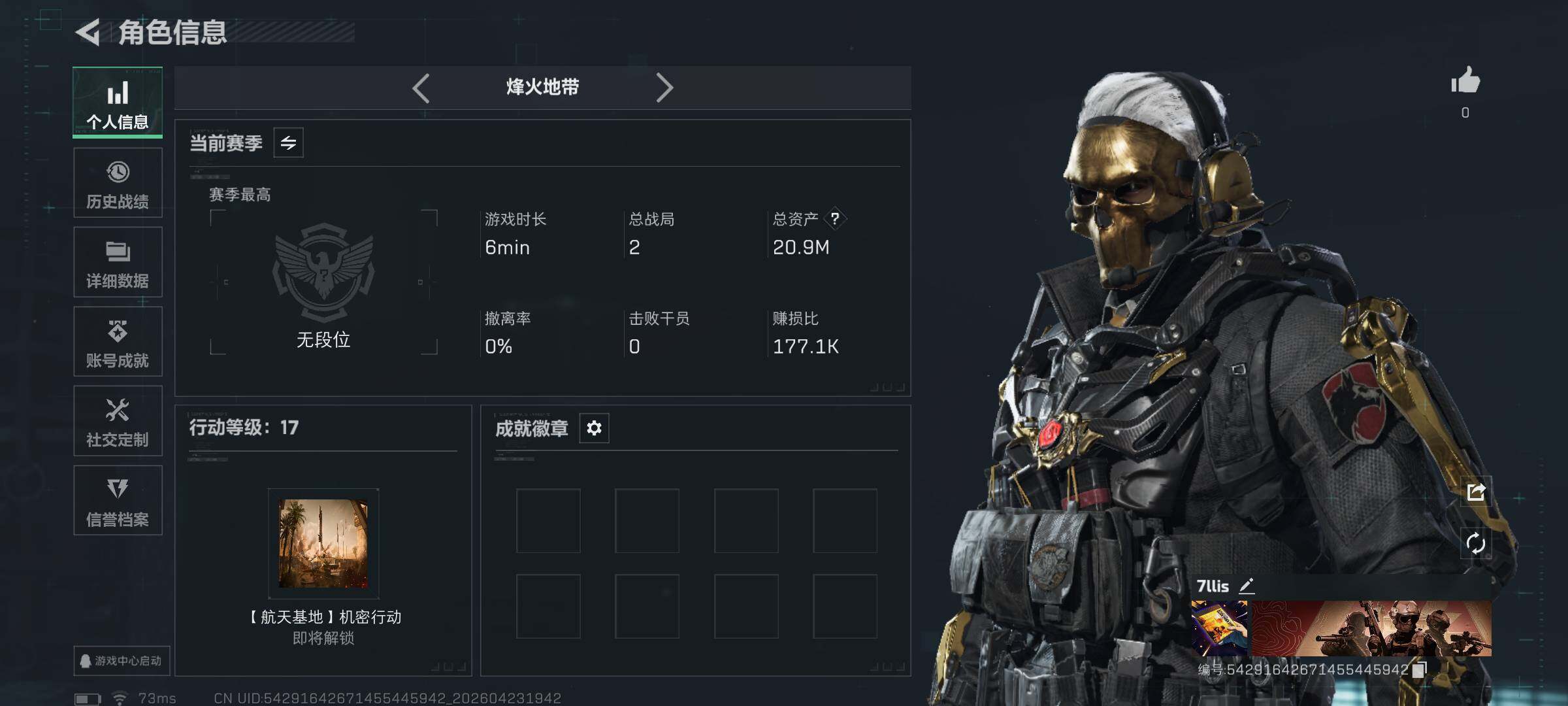Viewport: 1568px width, 706px height.
Task: Click the 游戏中心启动 button
Action: tap(122, 661)
